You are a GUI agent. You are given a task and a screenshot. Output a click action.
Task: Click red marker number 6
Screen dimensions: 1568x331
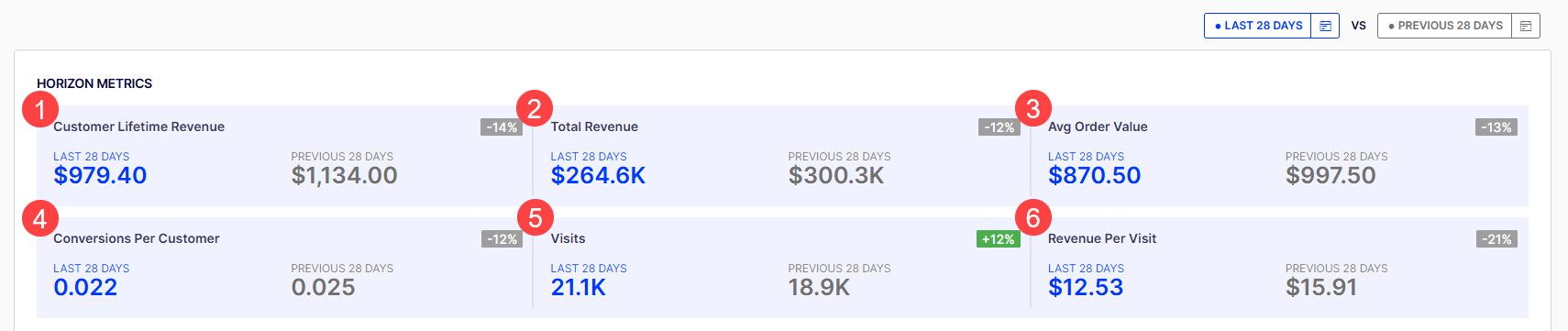click(x=1033, y=218)
